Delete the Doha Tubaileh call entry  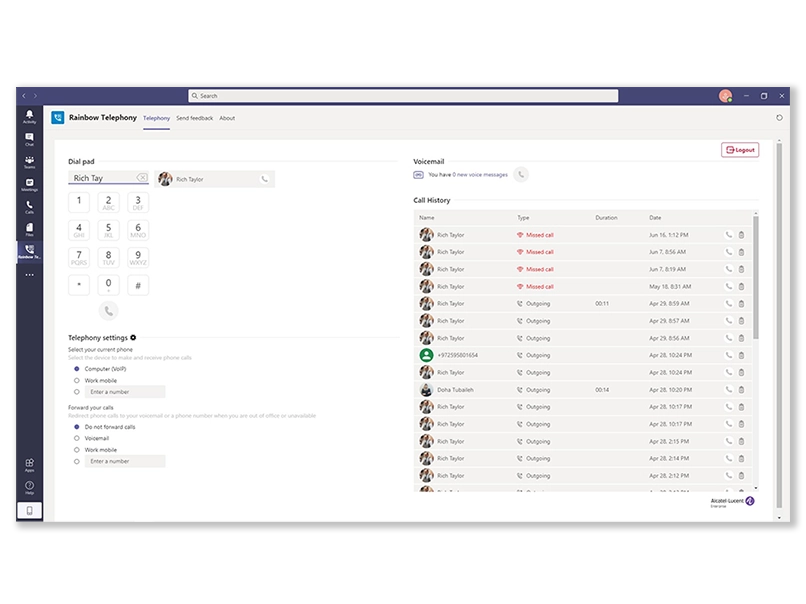741,390
